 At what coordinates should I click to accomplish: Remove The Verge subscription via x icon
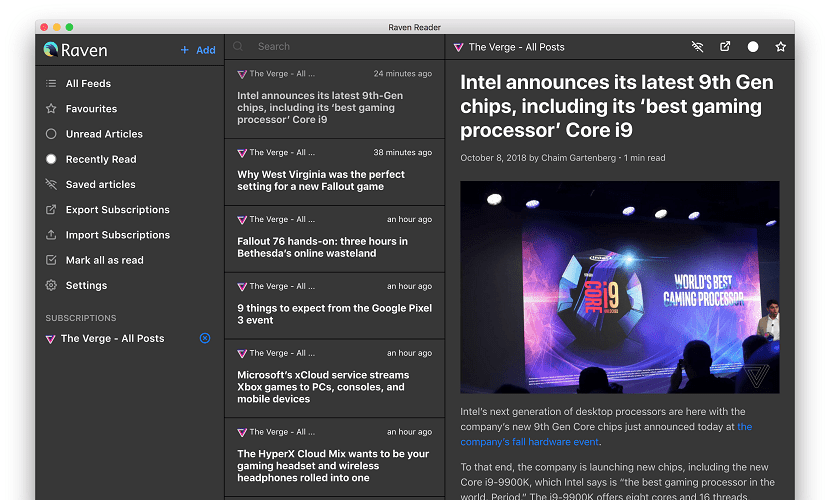coord(205,338)
